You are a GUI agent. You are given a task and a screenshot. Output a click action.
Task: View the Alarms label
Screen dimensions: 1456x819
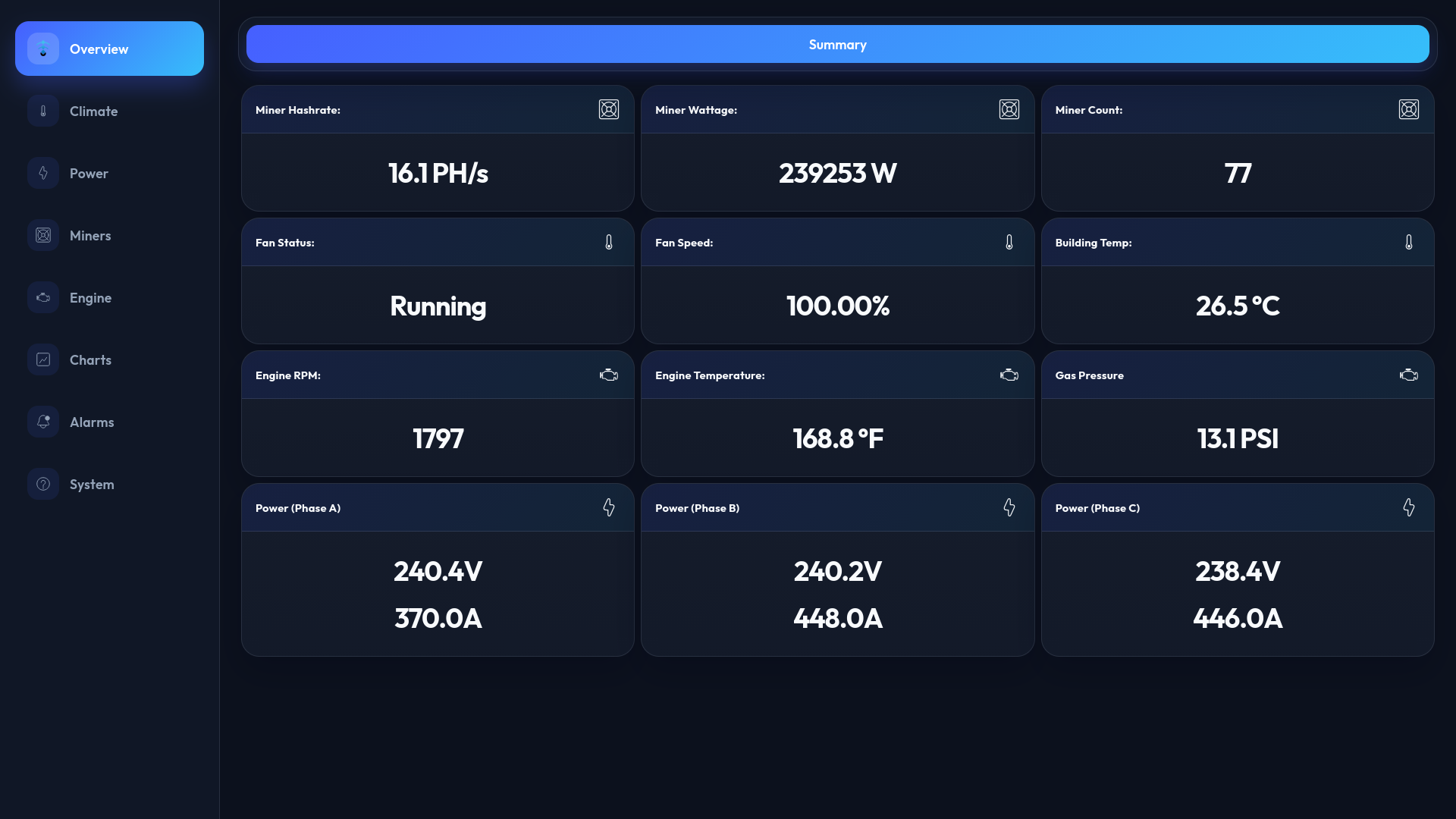tap(92, 422)
